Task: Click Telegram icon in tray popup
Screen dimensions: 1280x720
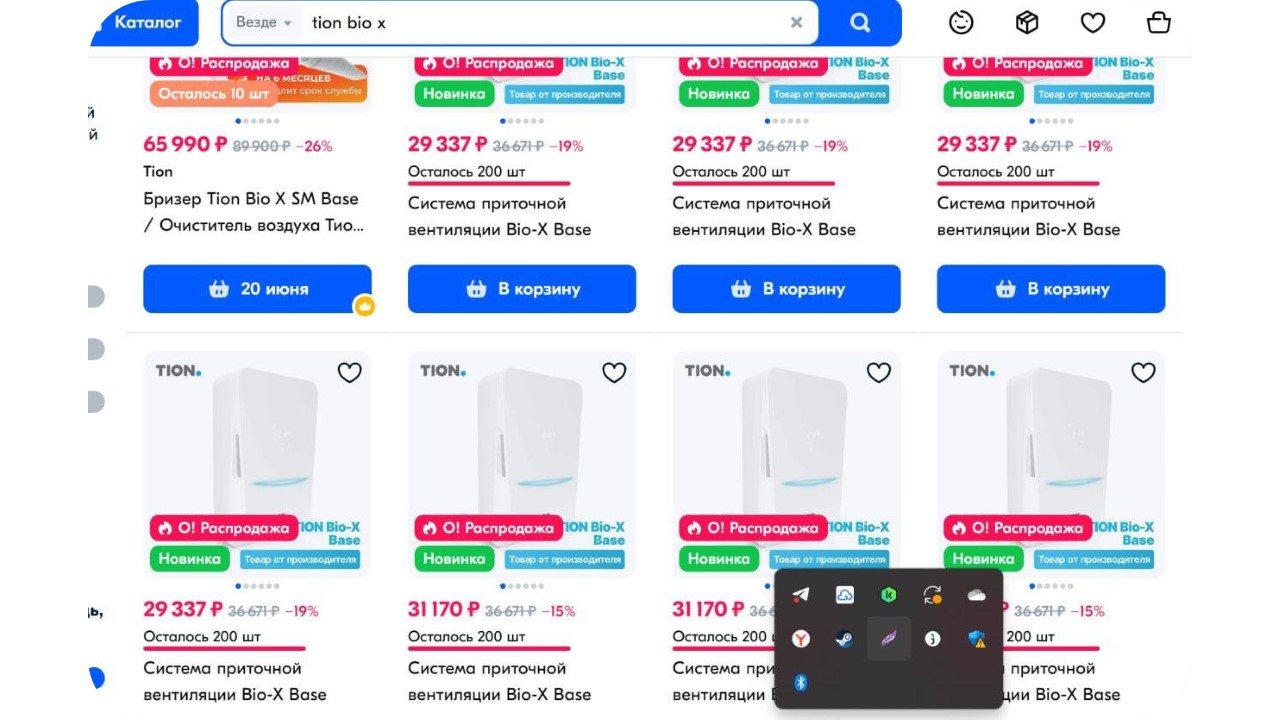Action: click(801, 595)
